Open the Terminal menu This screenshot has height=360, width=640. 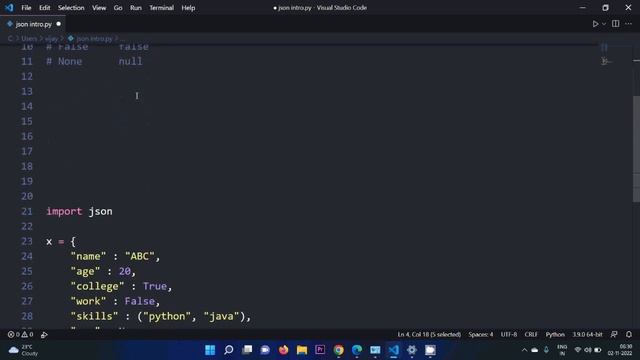click(x=161, y=8)
